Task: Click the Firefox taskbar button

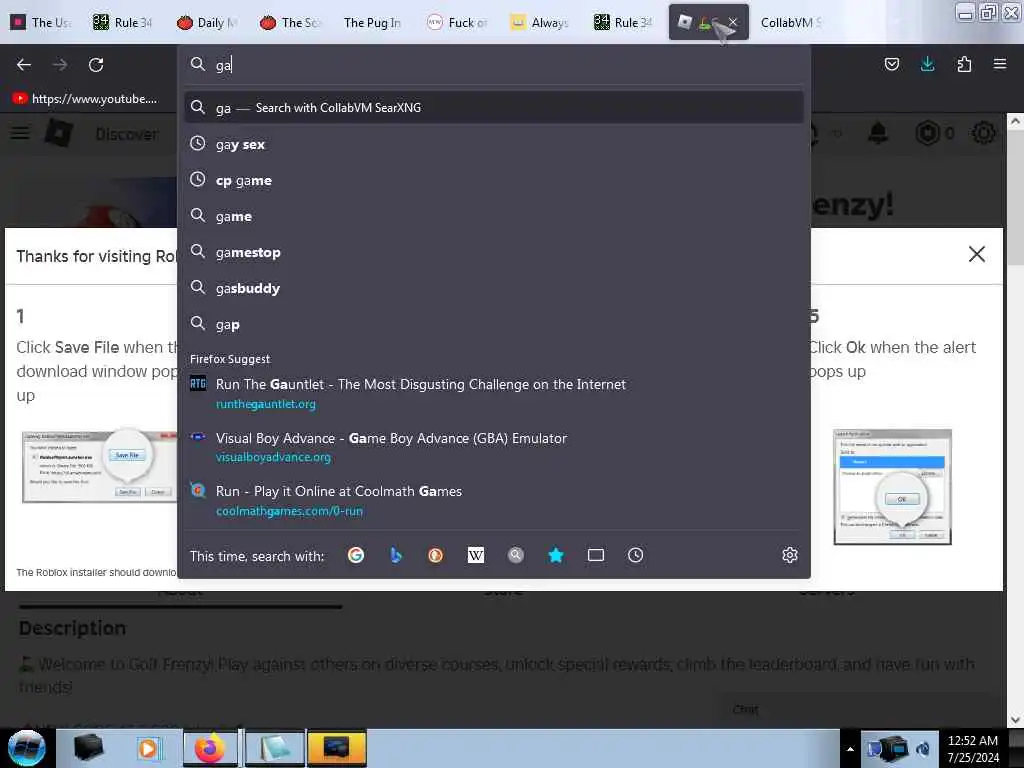Action: pyautogui.click(x=209, y=748)
